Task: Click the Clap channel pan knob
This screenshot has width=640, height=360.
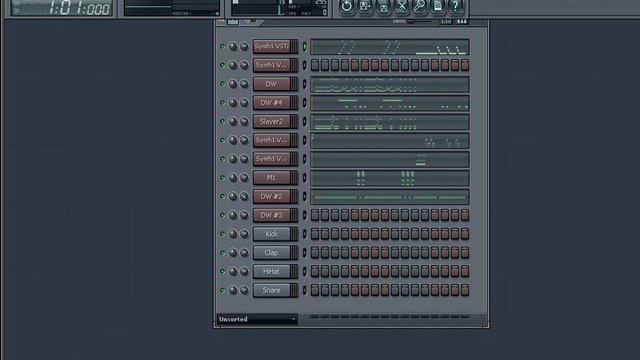Action: 233,253
